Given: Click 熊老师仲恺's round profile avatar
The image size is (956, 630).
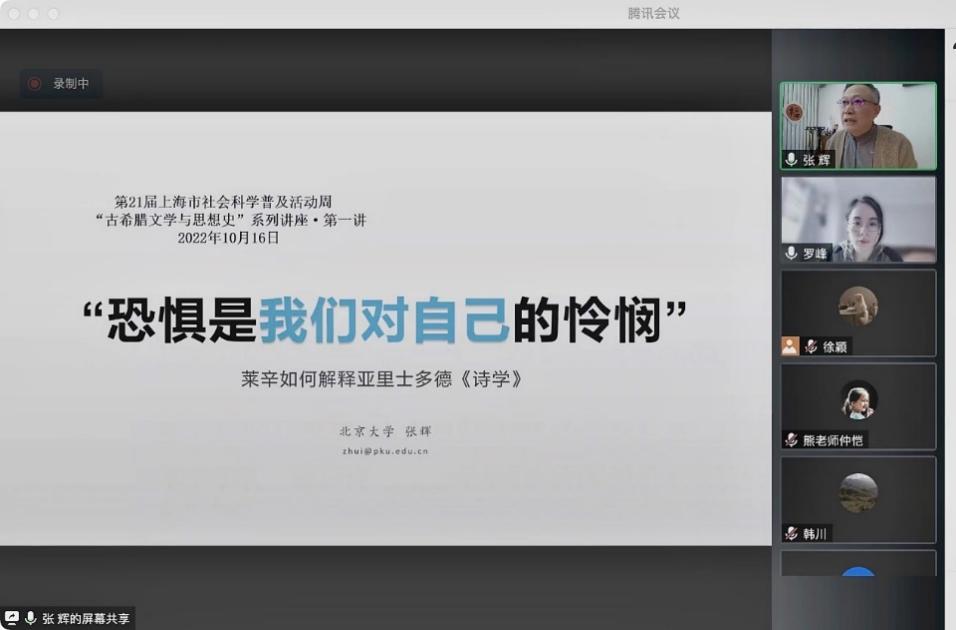Looking at the screenshot, I should (x=858, y=400).
